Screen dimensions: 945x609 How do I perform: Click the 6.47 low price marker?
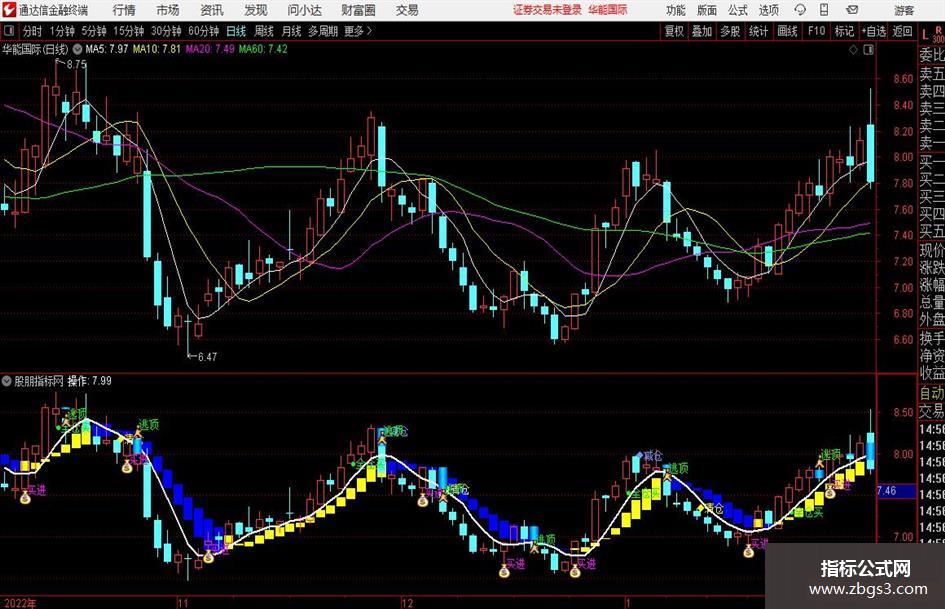207,357
